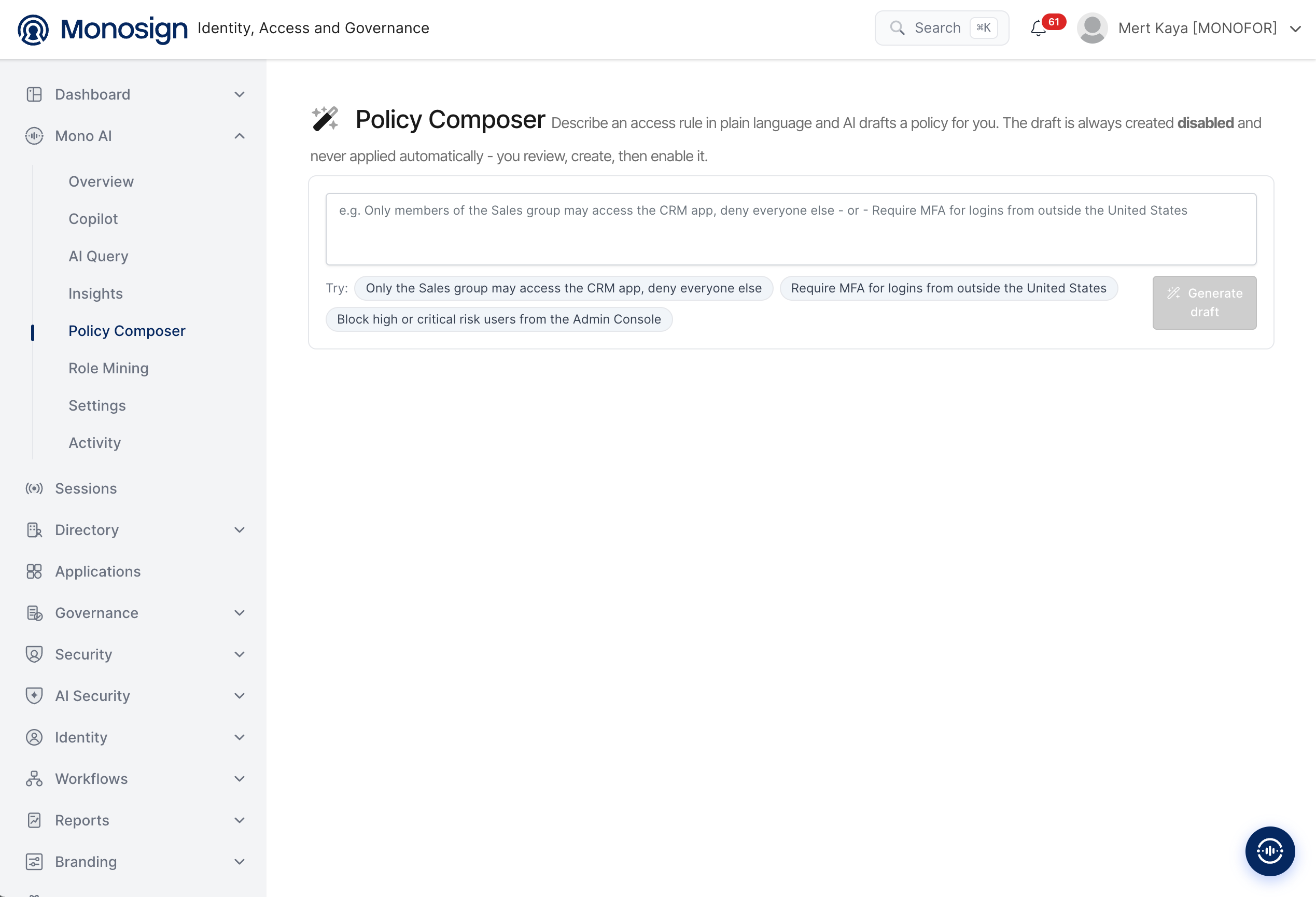Click the Governance sidebar icon
Viewport: 1316px width, 897px height.
[x=34, y=613]
